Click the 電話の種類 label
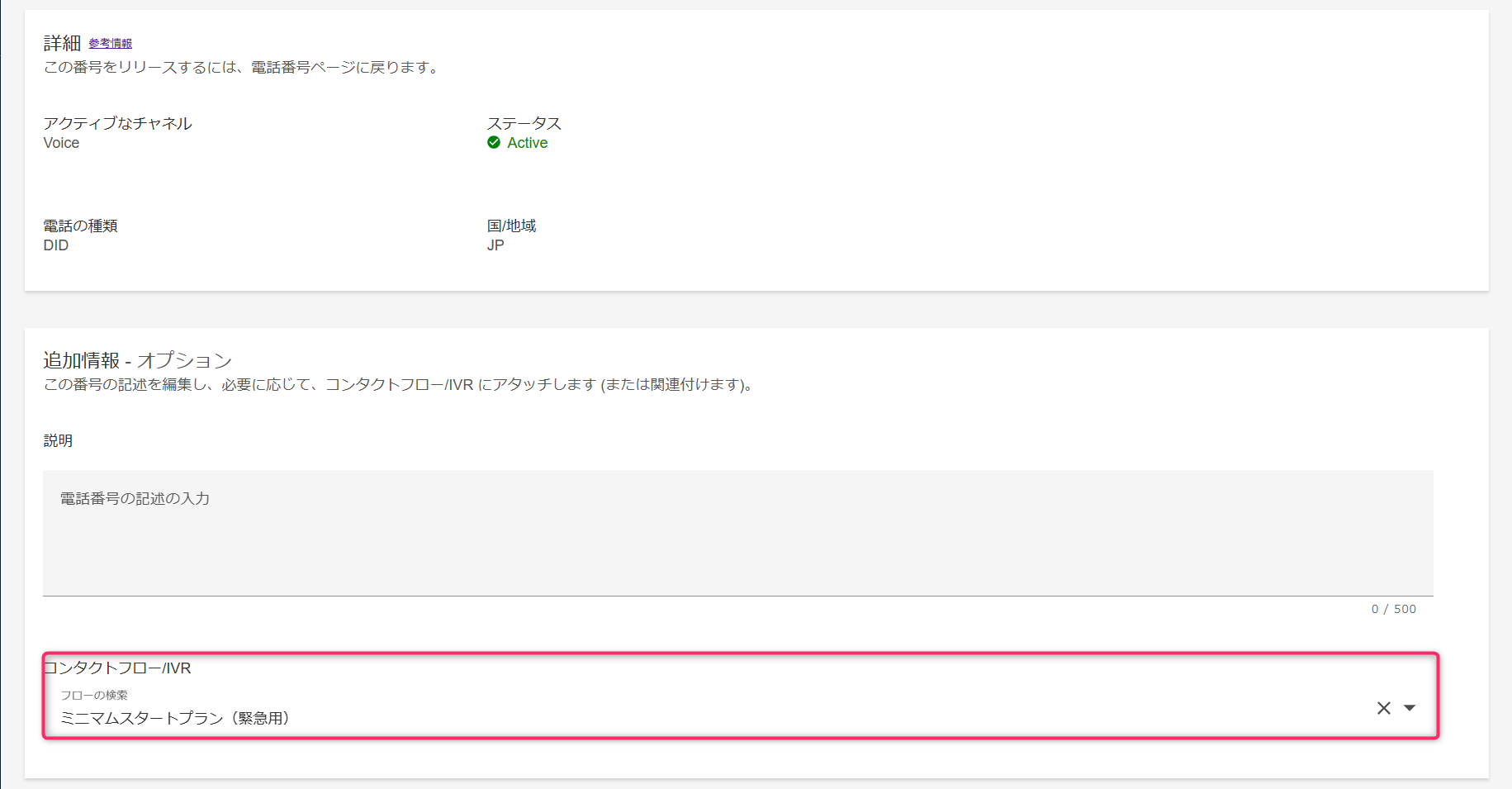The height and width of the screenshot is (789, 1512). (x=80, y=226)
